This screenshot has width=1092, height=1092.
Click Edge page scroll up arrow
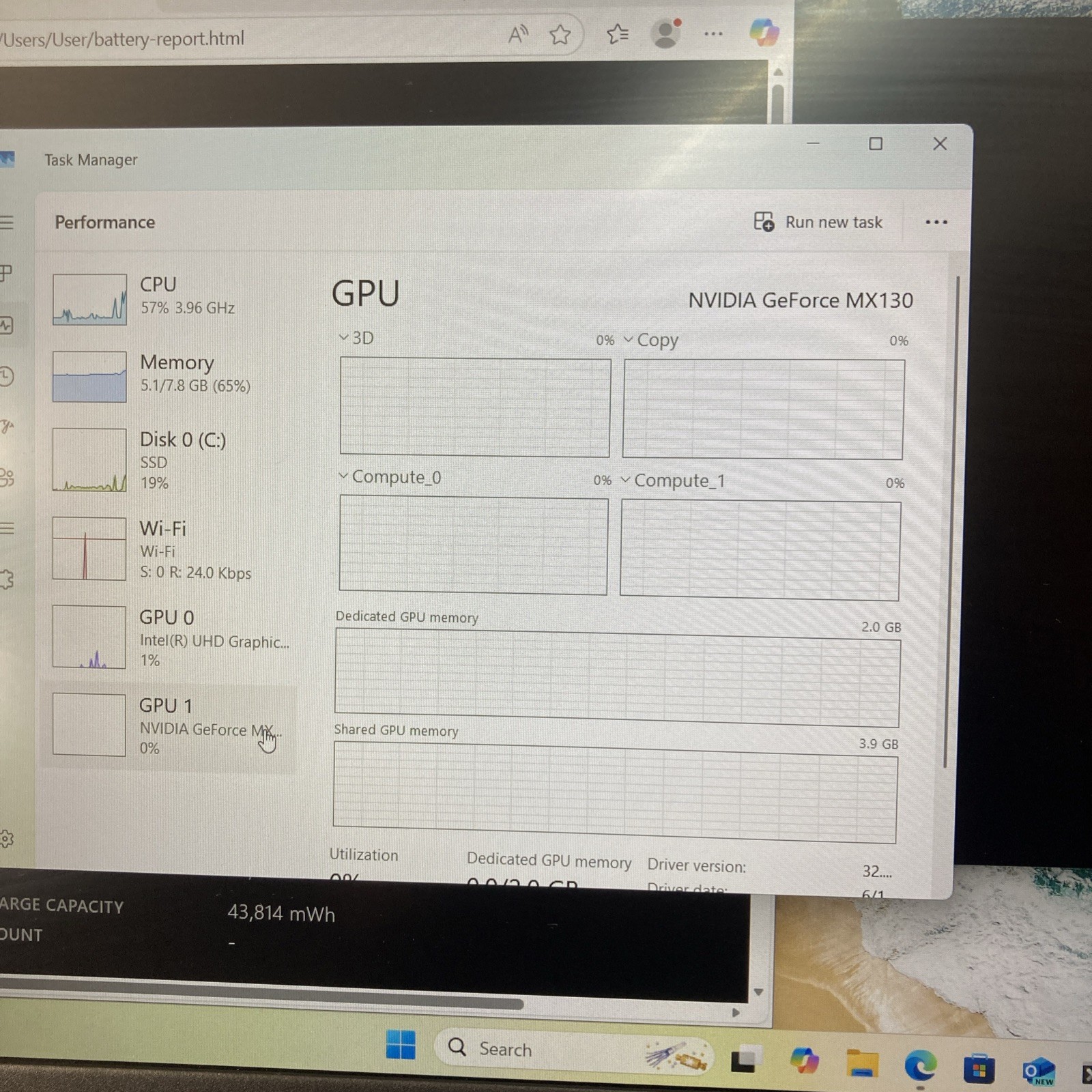pos(778,72)
